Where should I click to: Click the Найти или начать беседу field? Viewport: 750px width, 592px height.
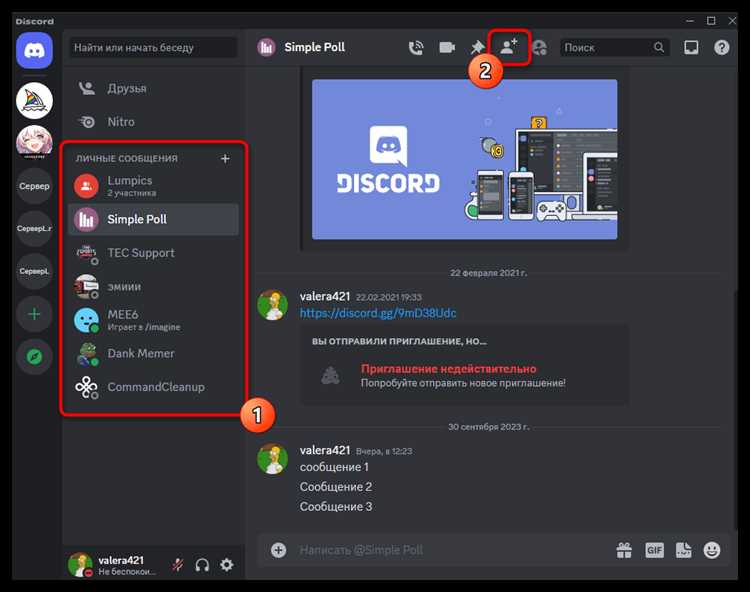tap(153, 48)
